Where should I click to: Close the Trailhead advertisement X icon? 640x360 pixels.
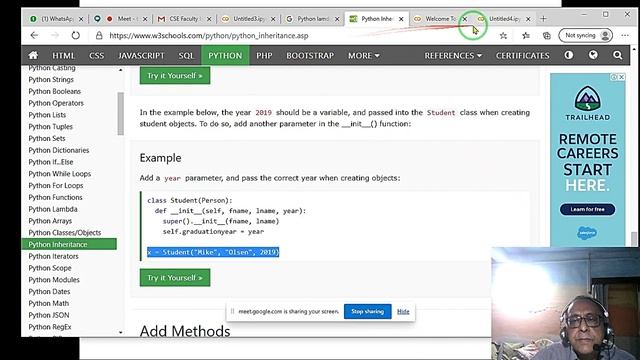622,77
